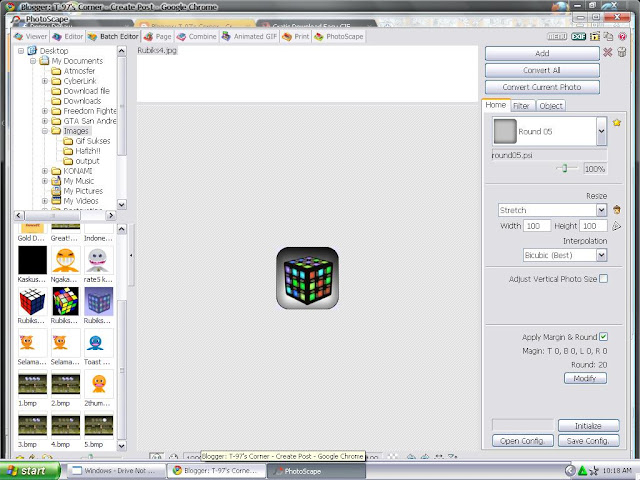Expand the KONAMI folder node
This screenshot has height=480, width=640.
point(45,171)
